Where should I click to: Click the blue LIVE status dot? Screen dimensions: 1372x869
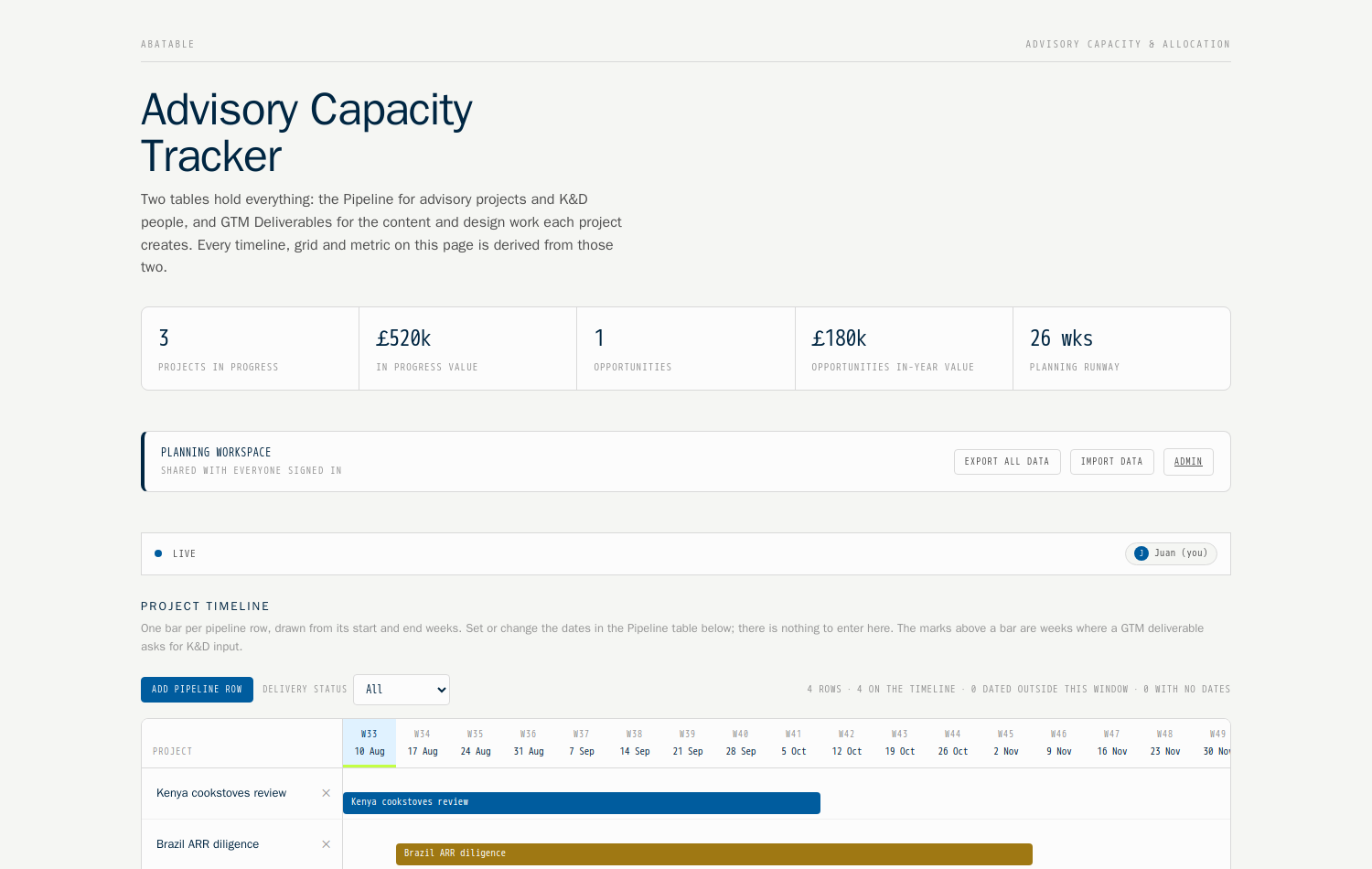coord(158,553)
